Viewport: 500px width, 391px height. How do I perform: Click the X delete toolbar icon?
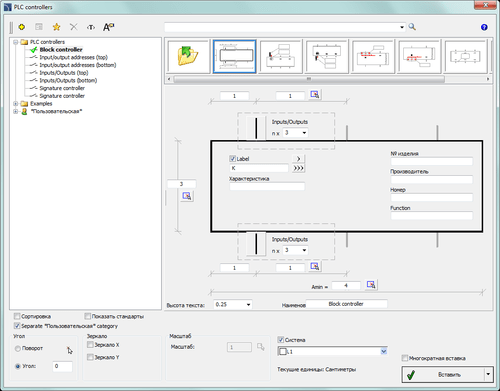point(74,27)
